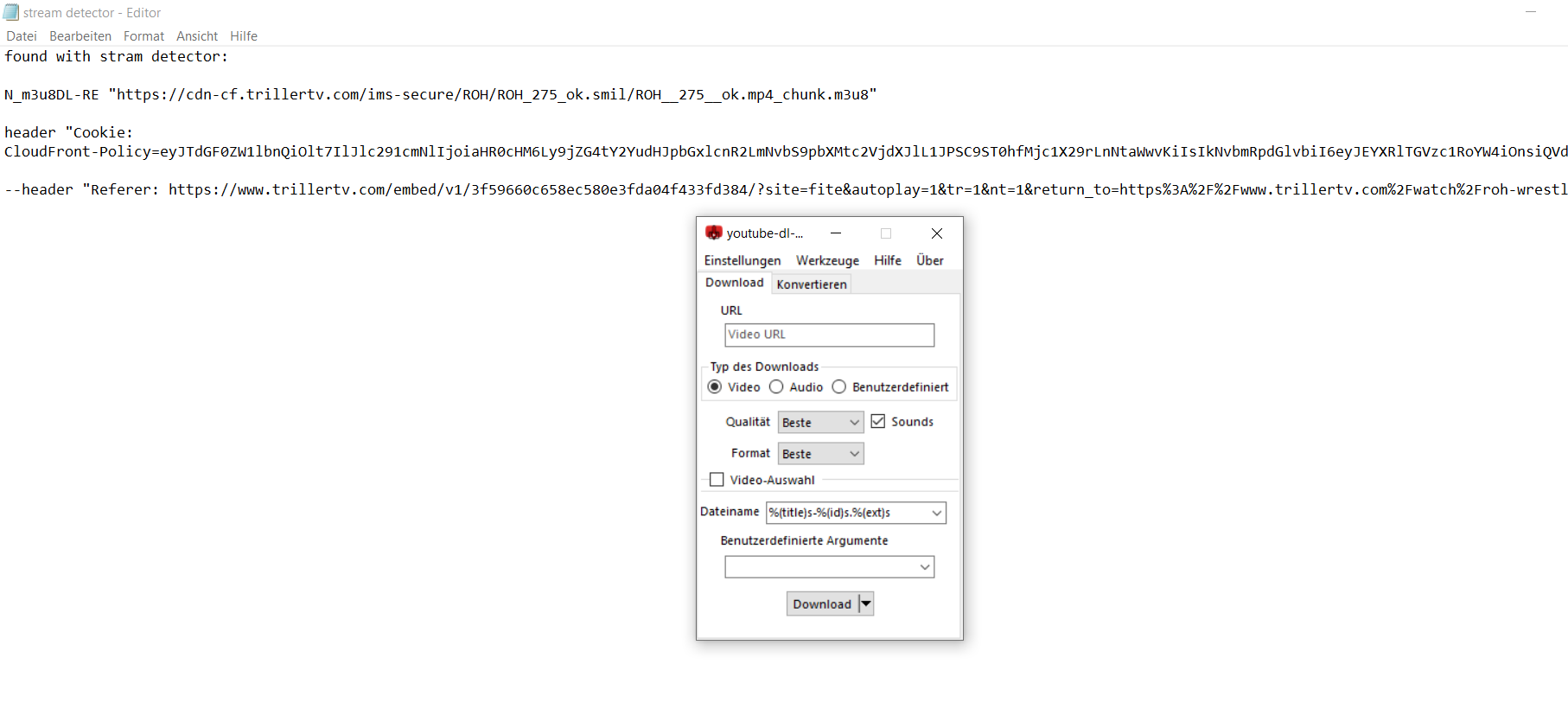Open the Hilfe menu in Editor
Screen dimensions: 1568x715
tap(244, 36)
